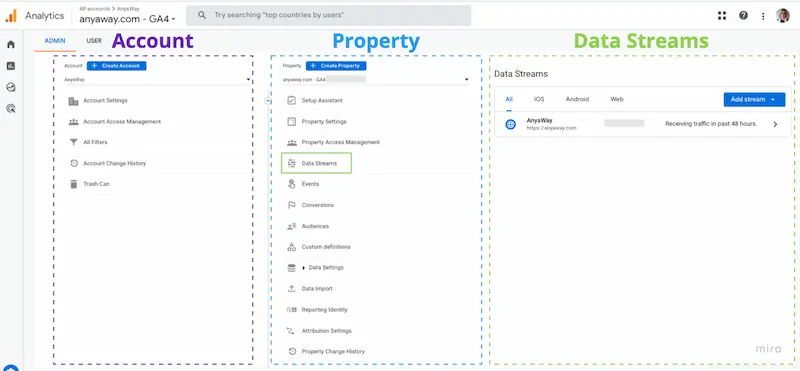The height and width of the screenshot is (371, 800).
Task: Open the AnyaWay stream details chevron
Action: click(775, 124)
